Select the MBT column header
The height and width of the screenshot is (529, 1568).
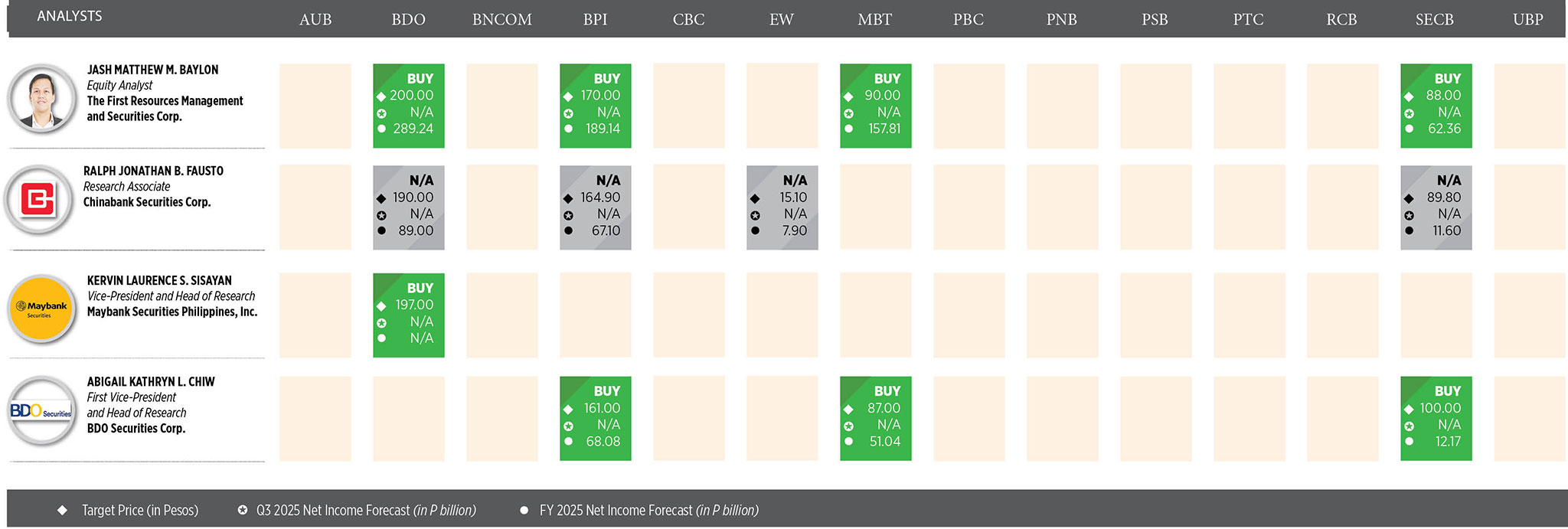click(x=875, y=20)
